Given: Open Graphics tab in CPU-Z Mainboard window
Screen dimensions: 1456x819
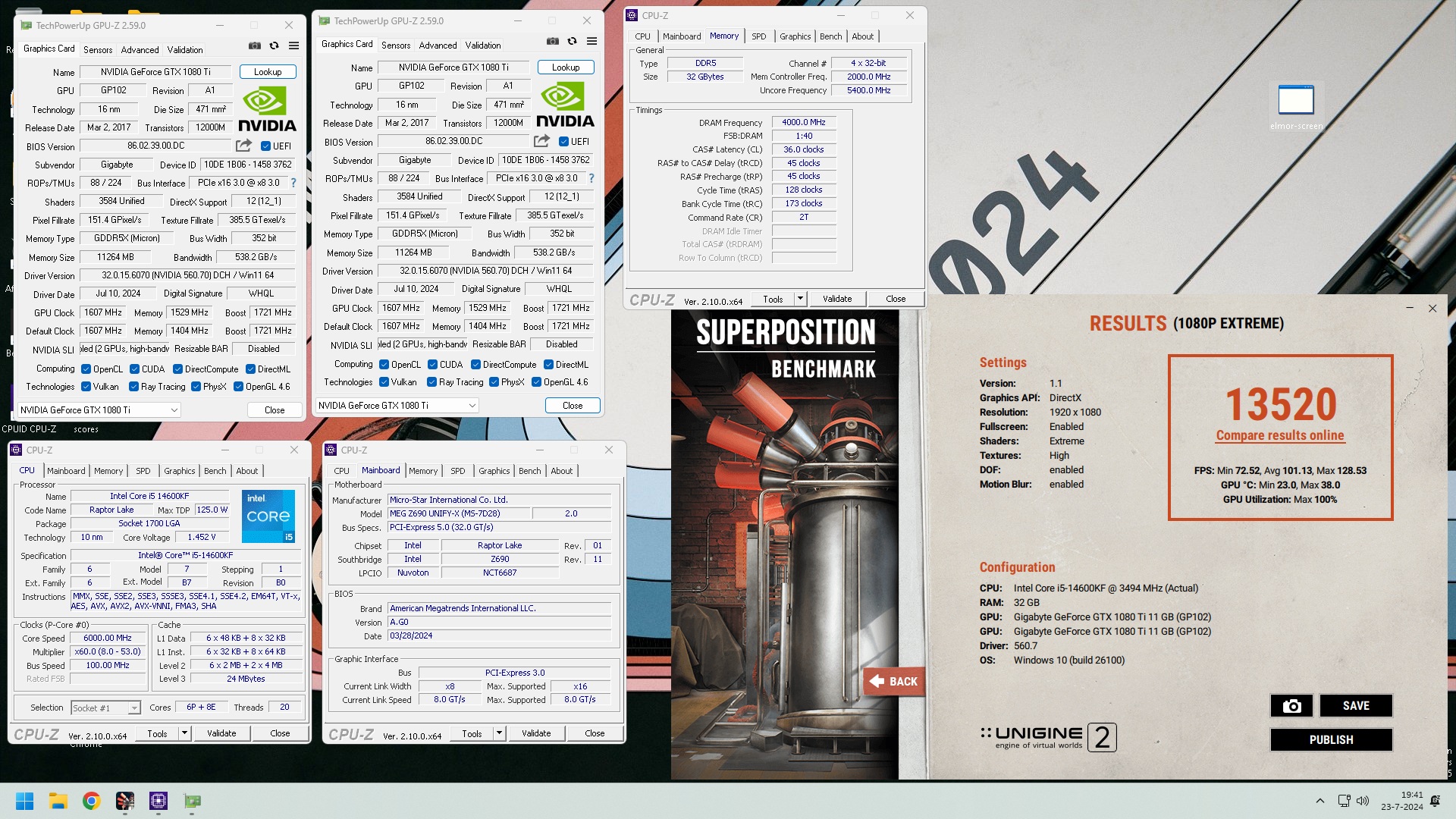Looking at the screenshot, I should (494, 471).
